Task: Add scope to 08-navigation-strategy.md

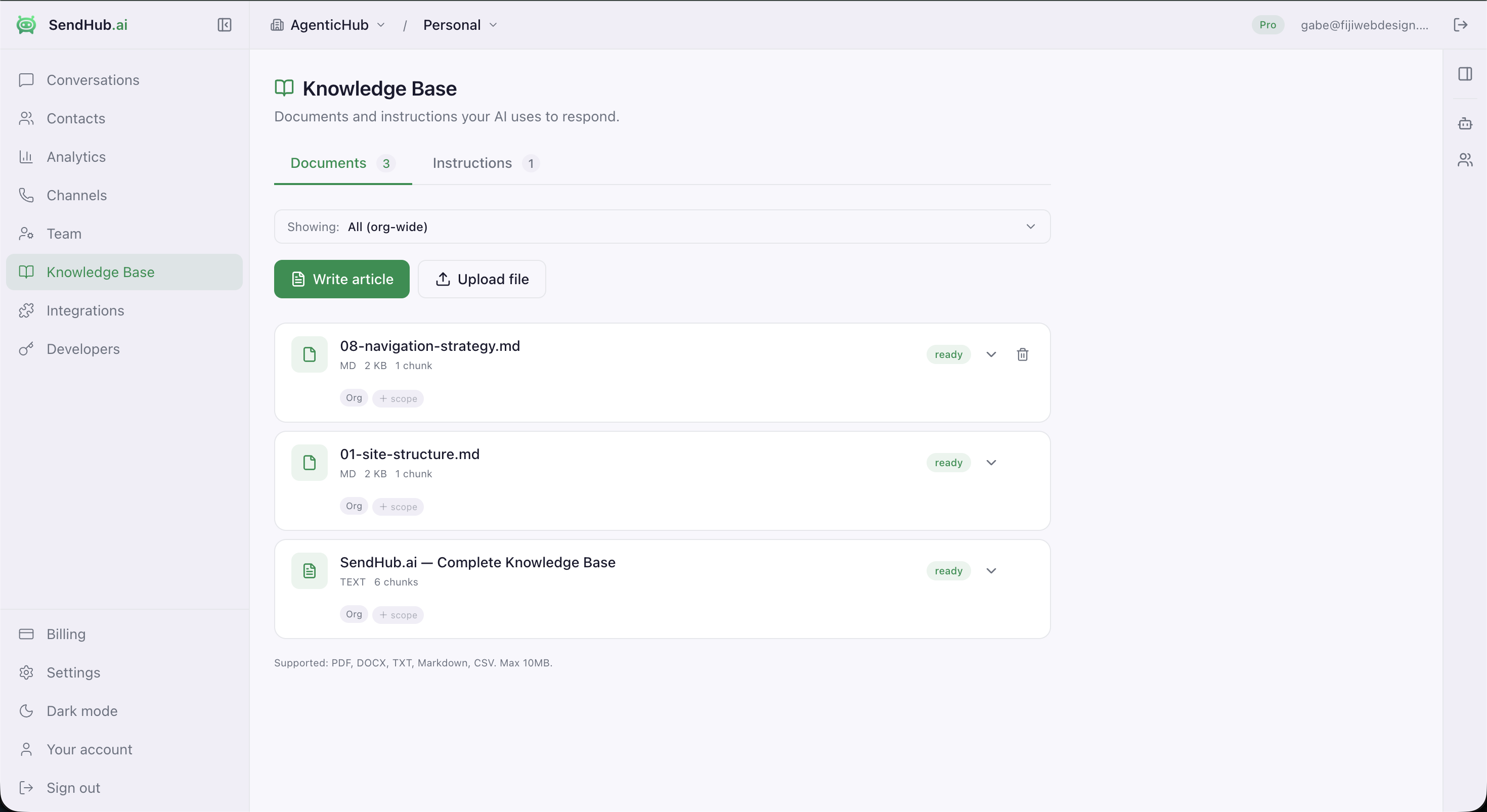Action: (x=398, y=399)
